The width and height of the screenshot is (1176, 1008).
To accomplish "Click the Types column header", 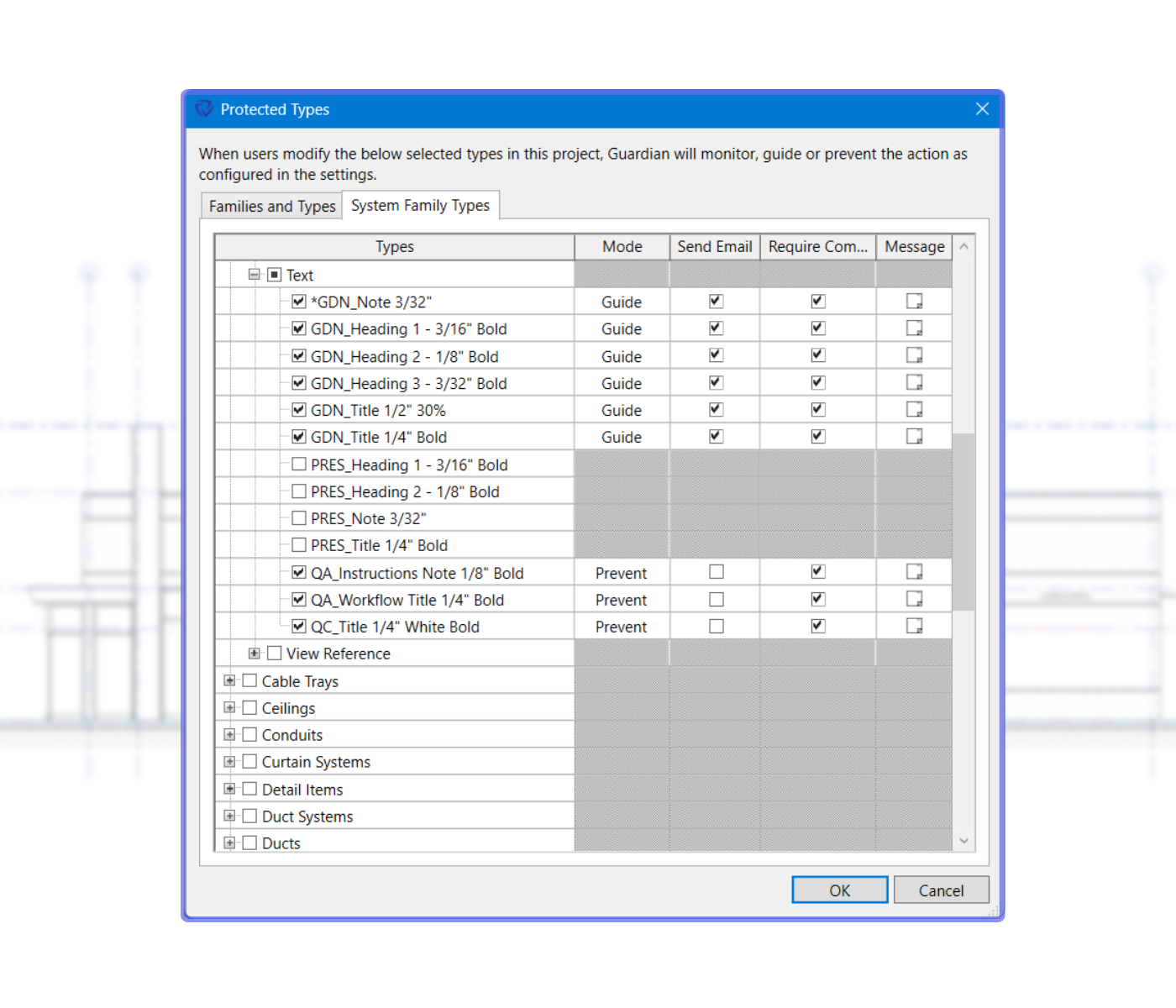I will tap(395, 247).
